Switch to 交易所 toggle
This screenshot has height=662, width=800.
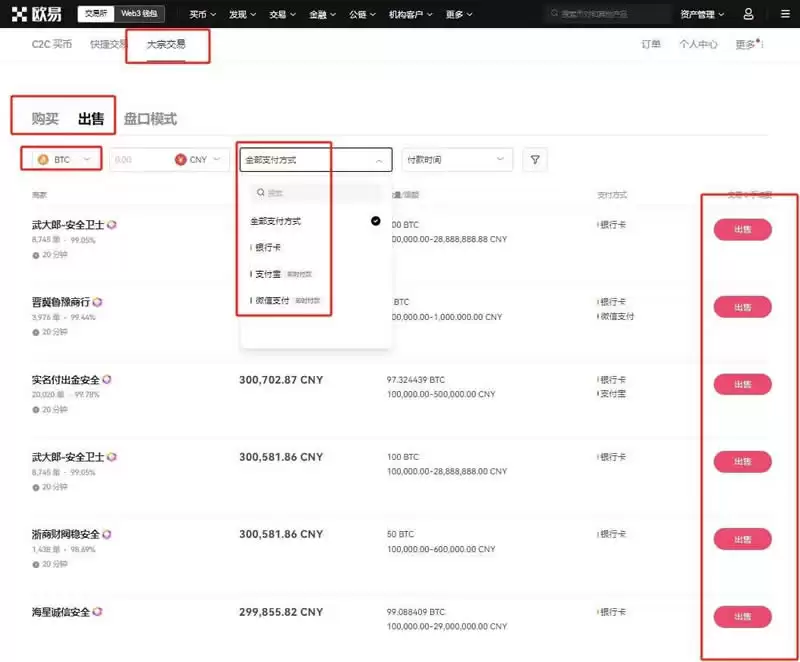point(96,14)
